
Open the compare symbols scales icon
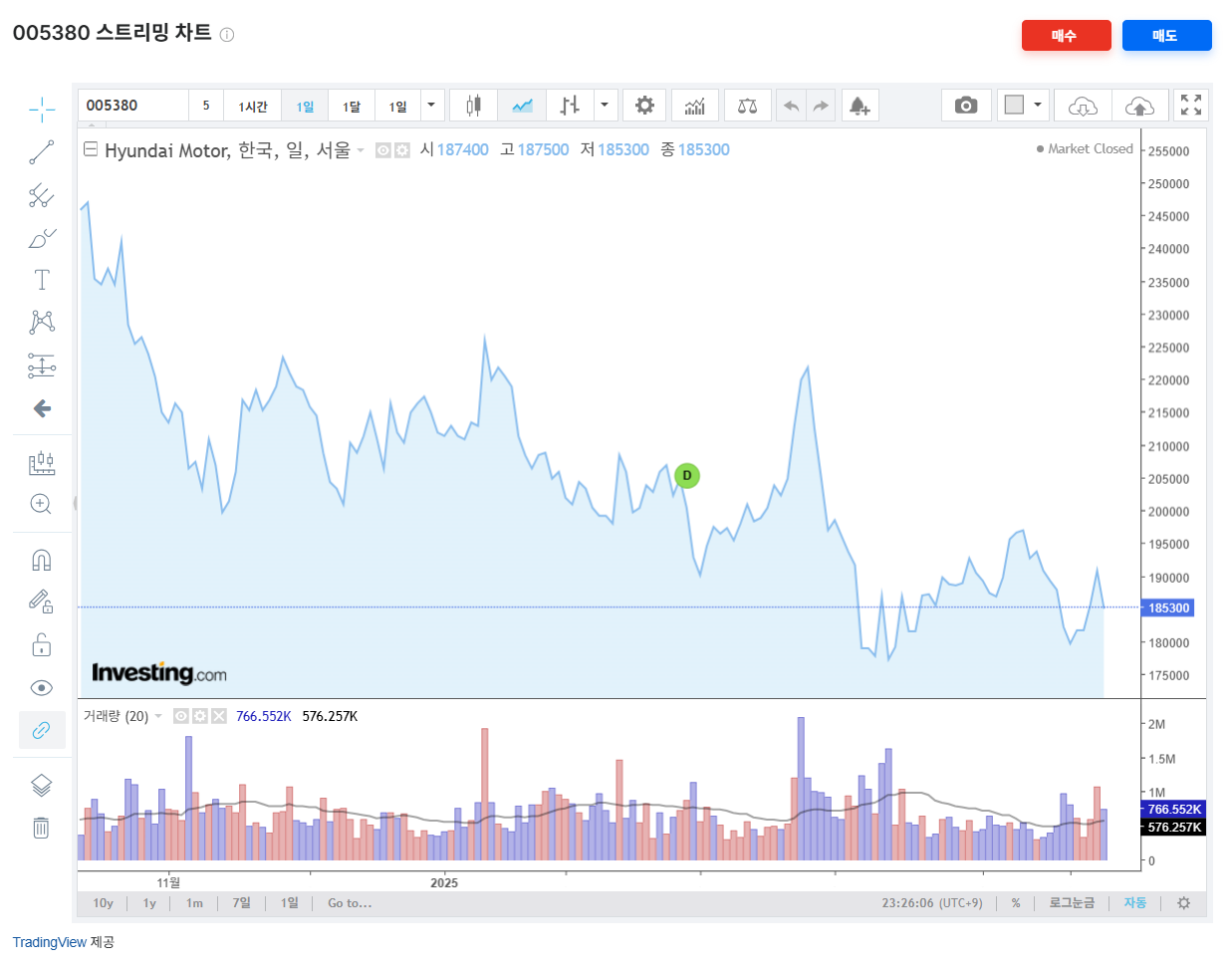tap(748, 106)
